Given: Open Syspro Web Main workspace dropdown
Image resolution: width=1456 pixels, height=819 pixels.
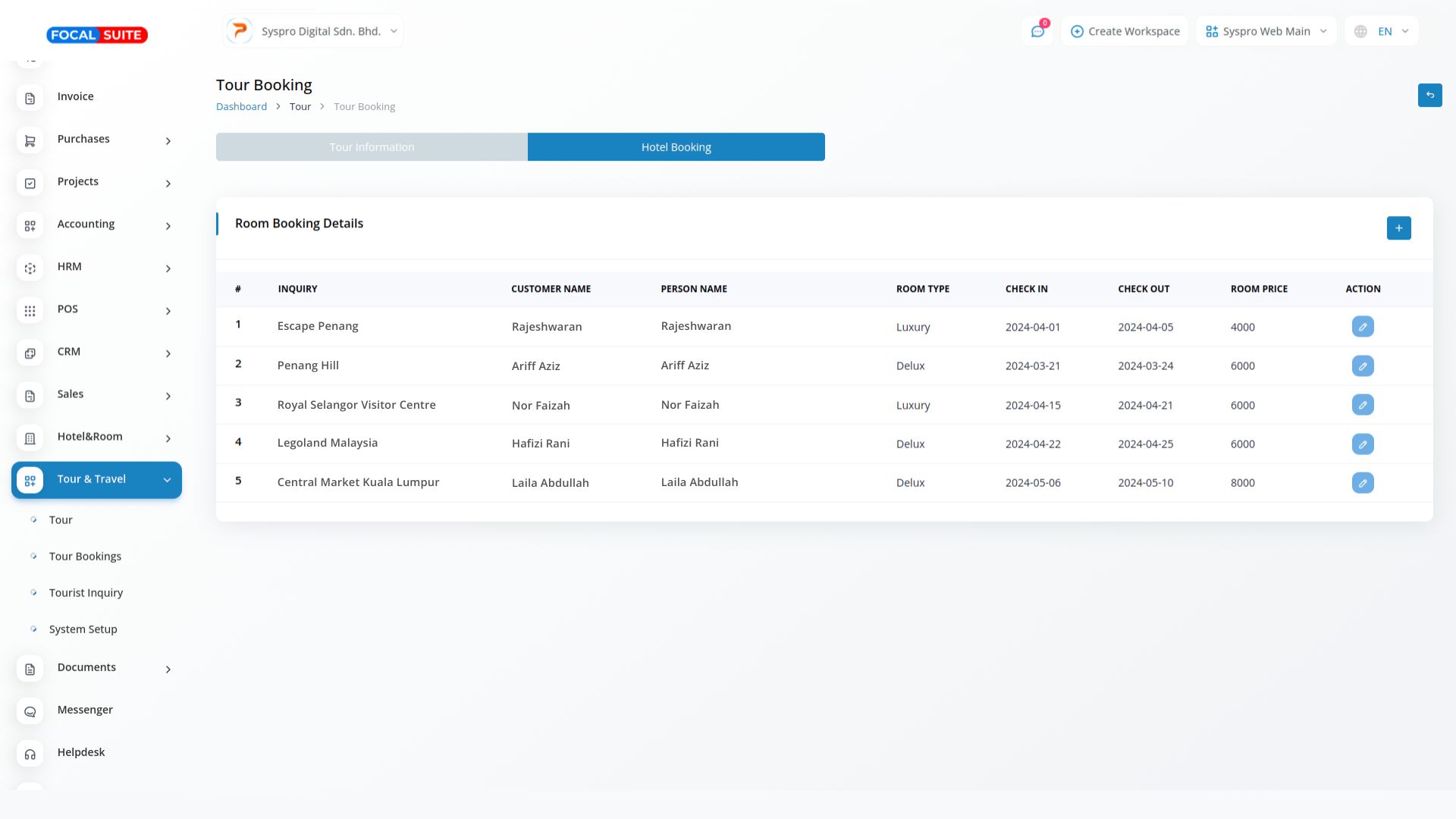Looking at the screenshot, I should coord(1266,31).
